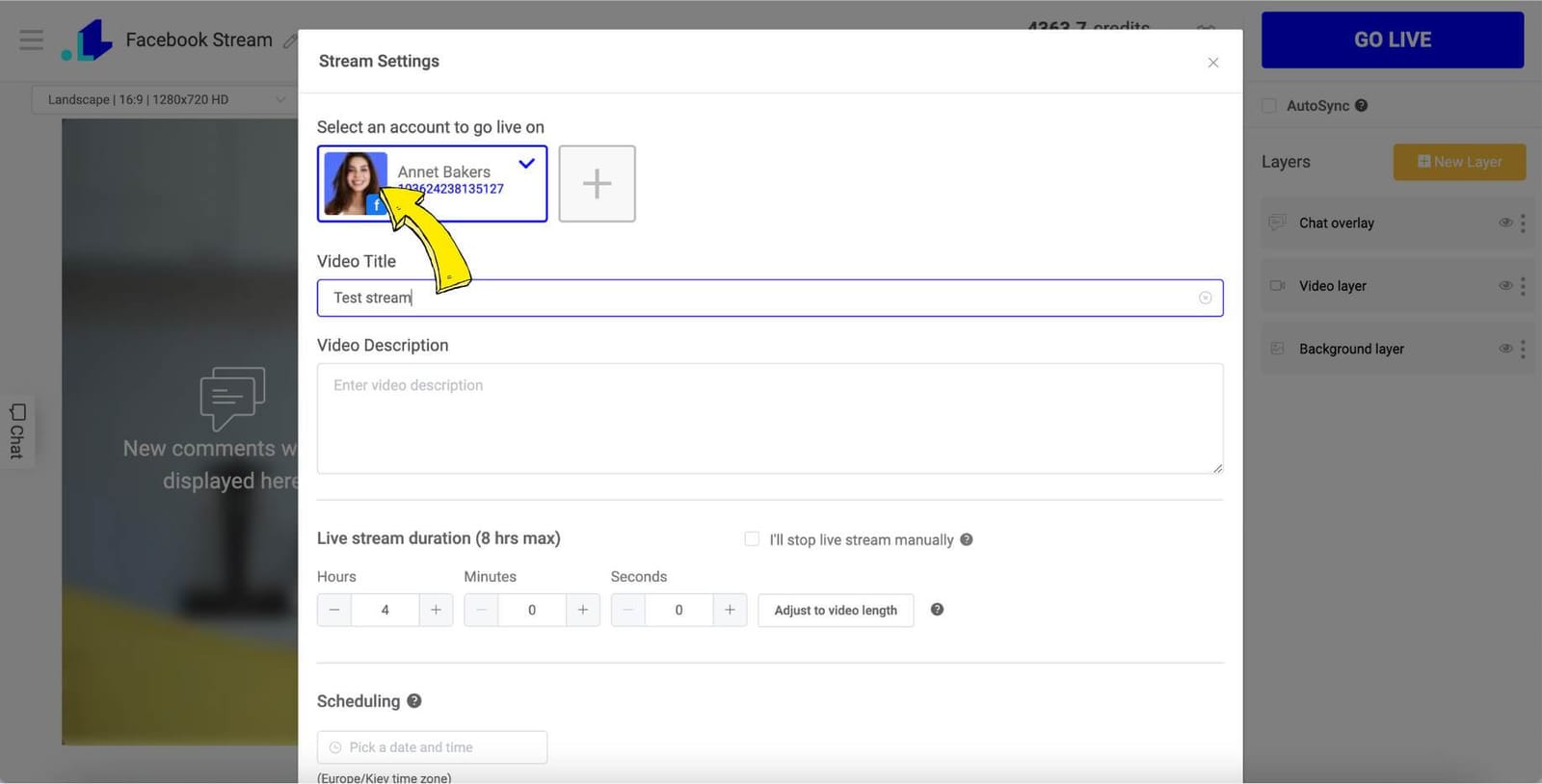Open the AutoSync help tooltip

(x=1361, y=106)
